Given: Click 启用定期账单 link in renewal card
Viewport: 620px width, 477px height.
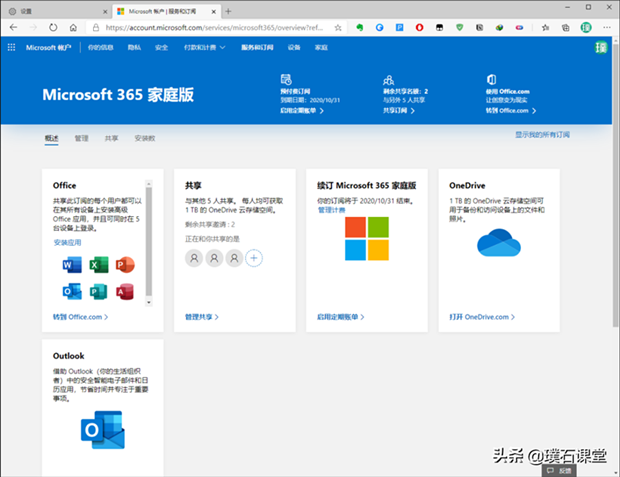Looking at the screenshot, I should click(x=340, y=317).
